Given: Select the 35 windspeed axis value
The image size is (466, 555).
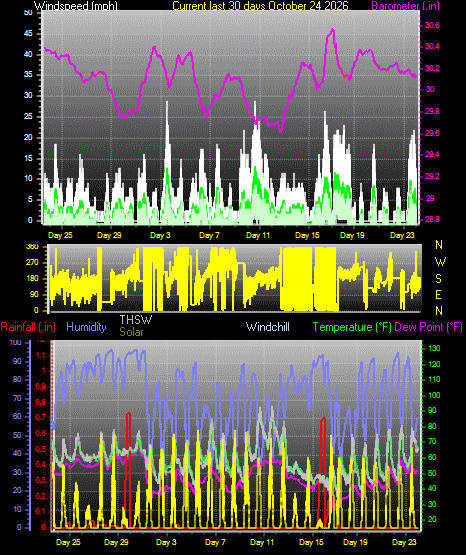Looking at the screenshot, I should click(x=28, y=75).
